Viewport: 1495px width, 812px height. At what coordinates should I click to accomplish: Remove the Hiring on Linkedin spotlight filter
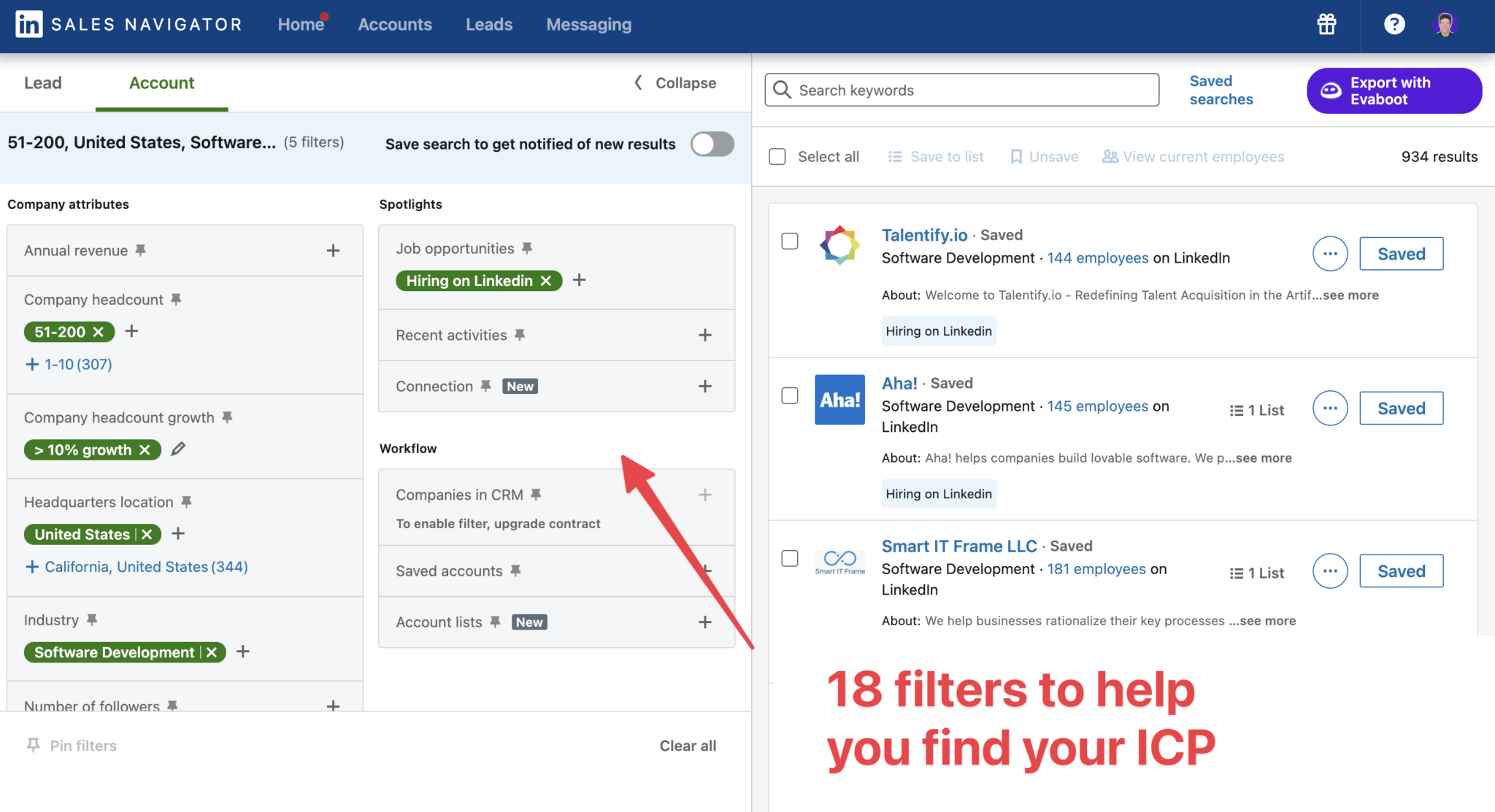tap(547, 280)
